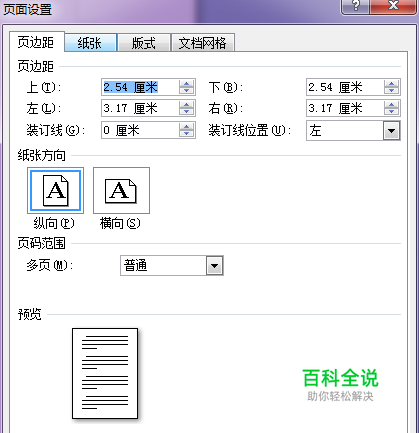Click the help question mark button

click(x=355, y=6)
